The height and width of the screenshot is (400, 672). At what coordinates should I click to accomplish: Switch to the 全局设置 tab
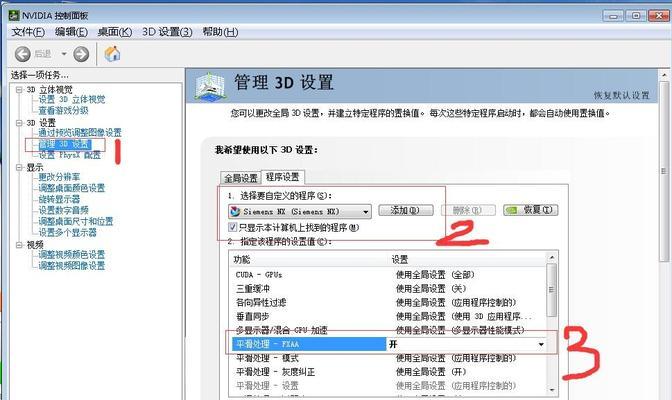coord(241,178)
